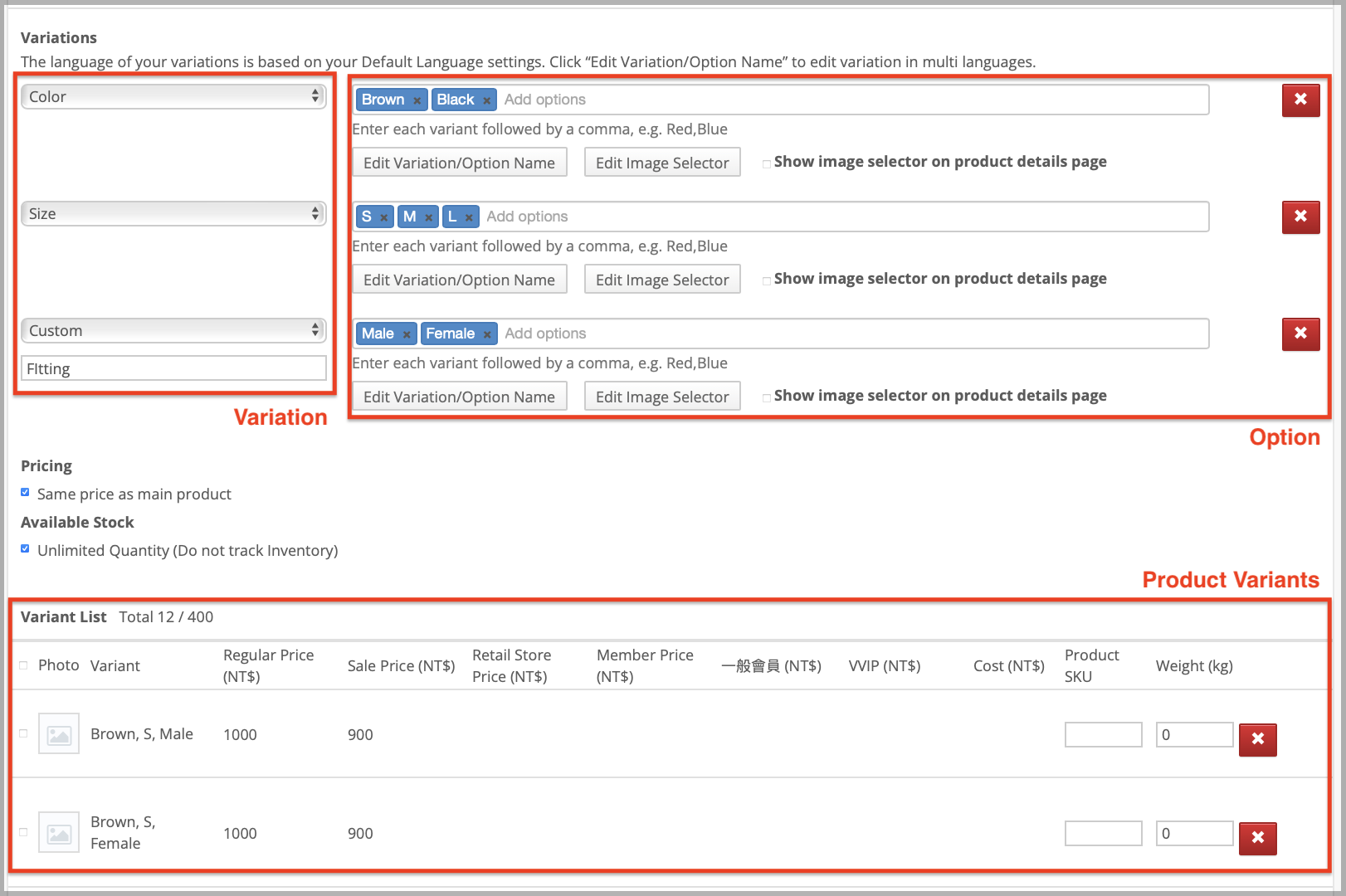Click the Brown, S, Male photo placeholder
Image resolution: width=1346 pixels, height=896 pixels.
pyautogui.click(x=58, y=733)
